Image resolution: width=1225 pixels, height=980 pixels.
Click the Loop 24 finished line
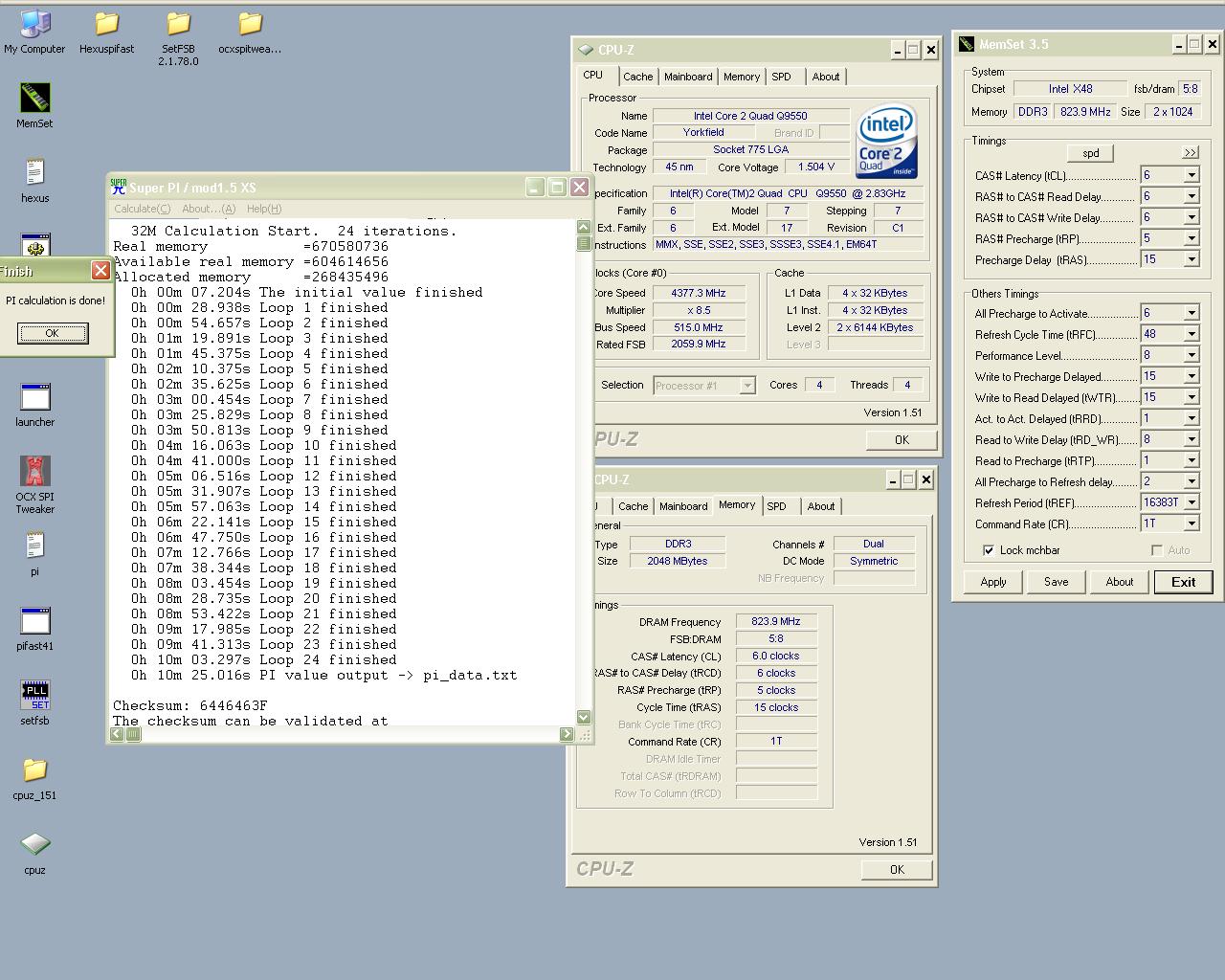click(x=263, y=659)
